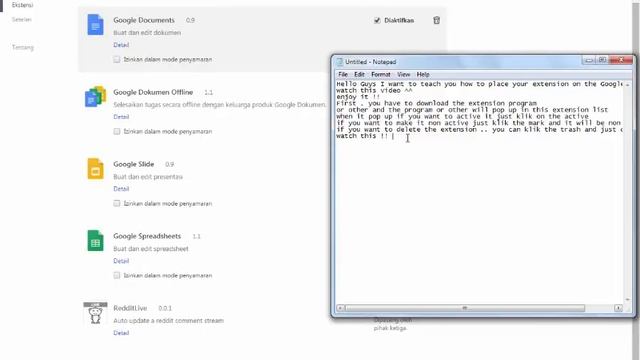Open Detail link for Google Spreadsheets
Screen dimensions: 640x360
pos(121,261)
